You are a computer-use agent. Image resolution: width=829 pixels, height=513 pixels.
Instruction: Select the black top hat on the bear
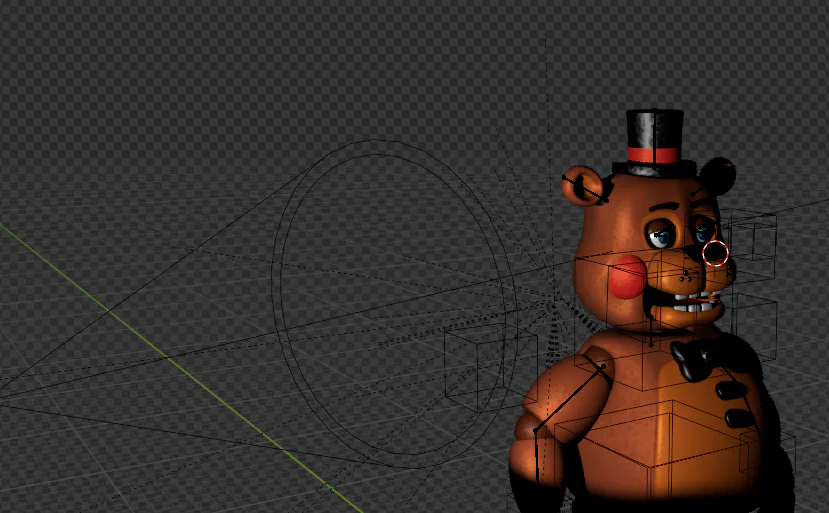click(x=655, y=143)
